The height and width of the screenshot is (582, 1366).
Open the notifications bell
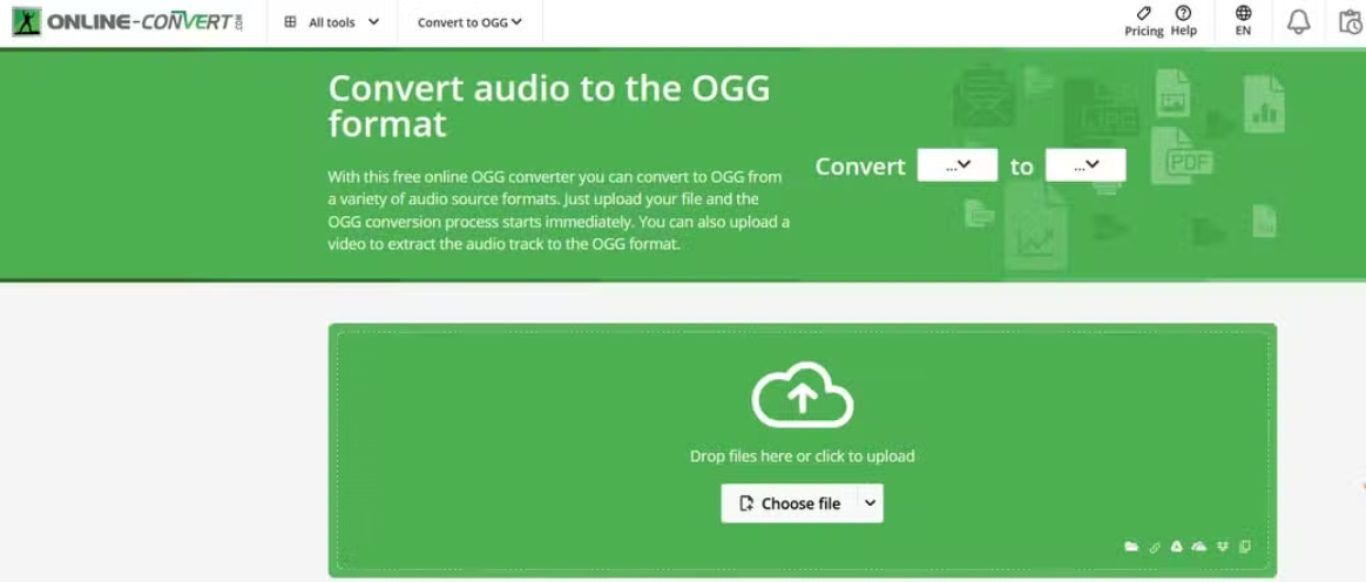click(x=1298, y=22)
